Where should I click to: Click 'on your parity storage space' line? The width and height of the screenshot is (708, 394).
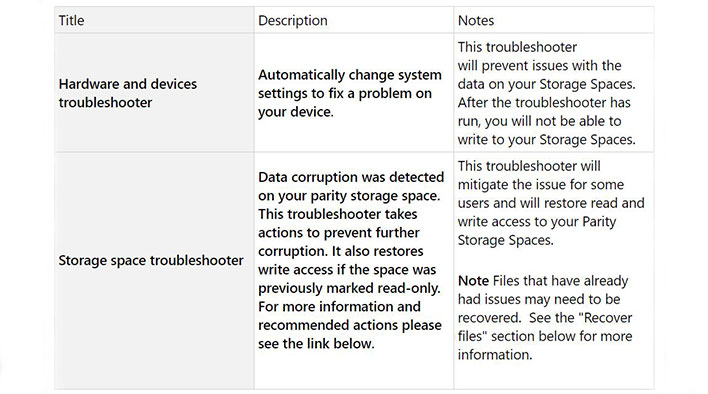pyautogui.click(x=349, y=195)
